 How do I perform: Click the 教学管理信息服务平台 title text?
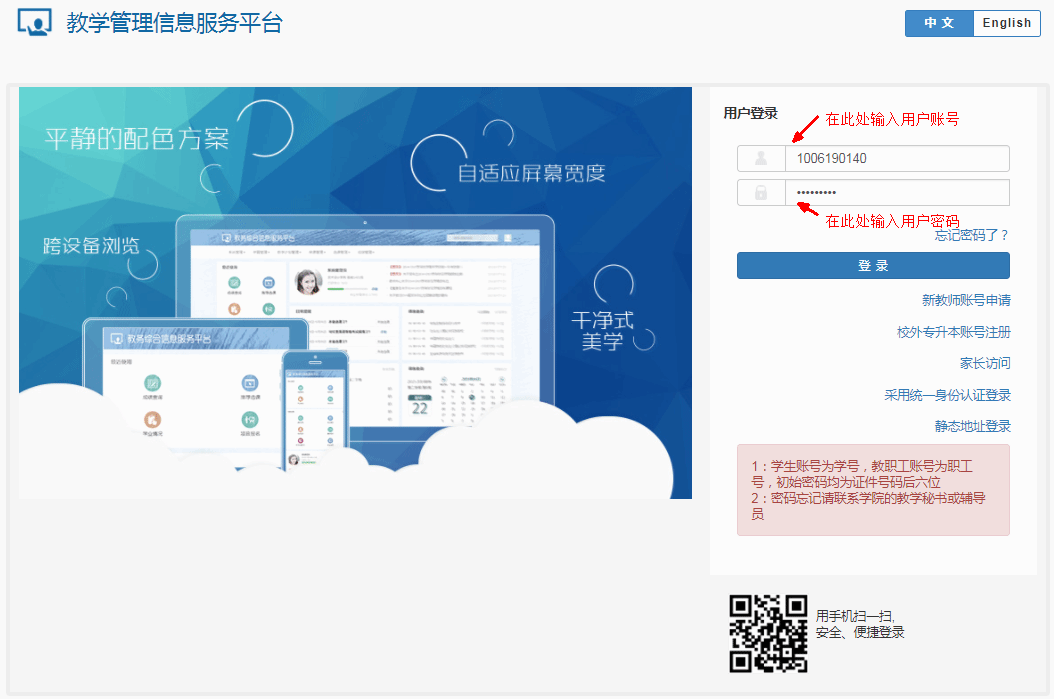[x=175, y=23]
